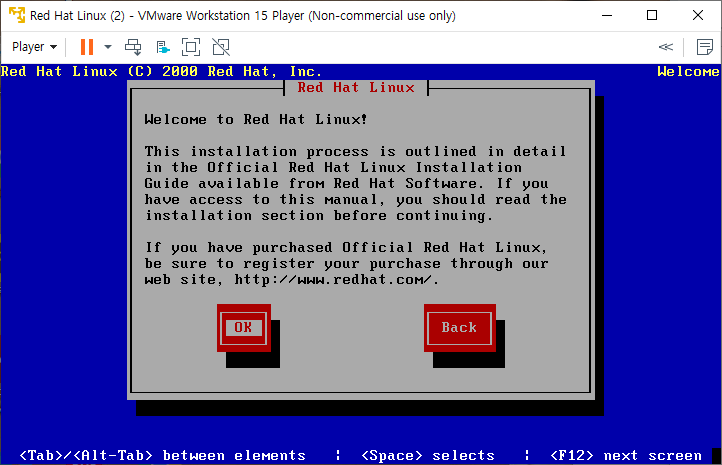Open the message log notes icon
The width and height of the screenshot is (722, 465).
[x=705, y=47]
